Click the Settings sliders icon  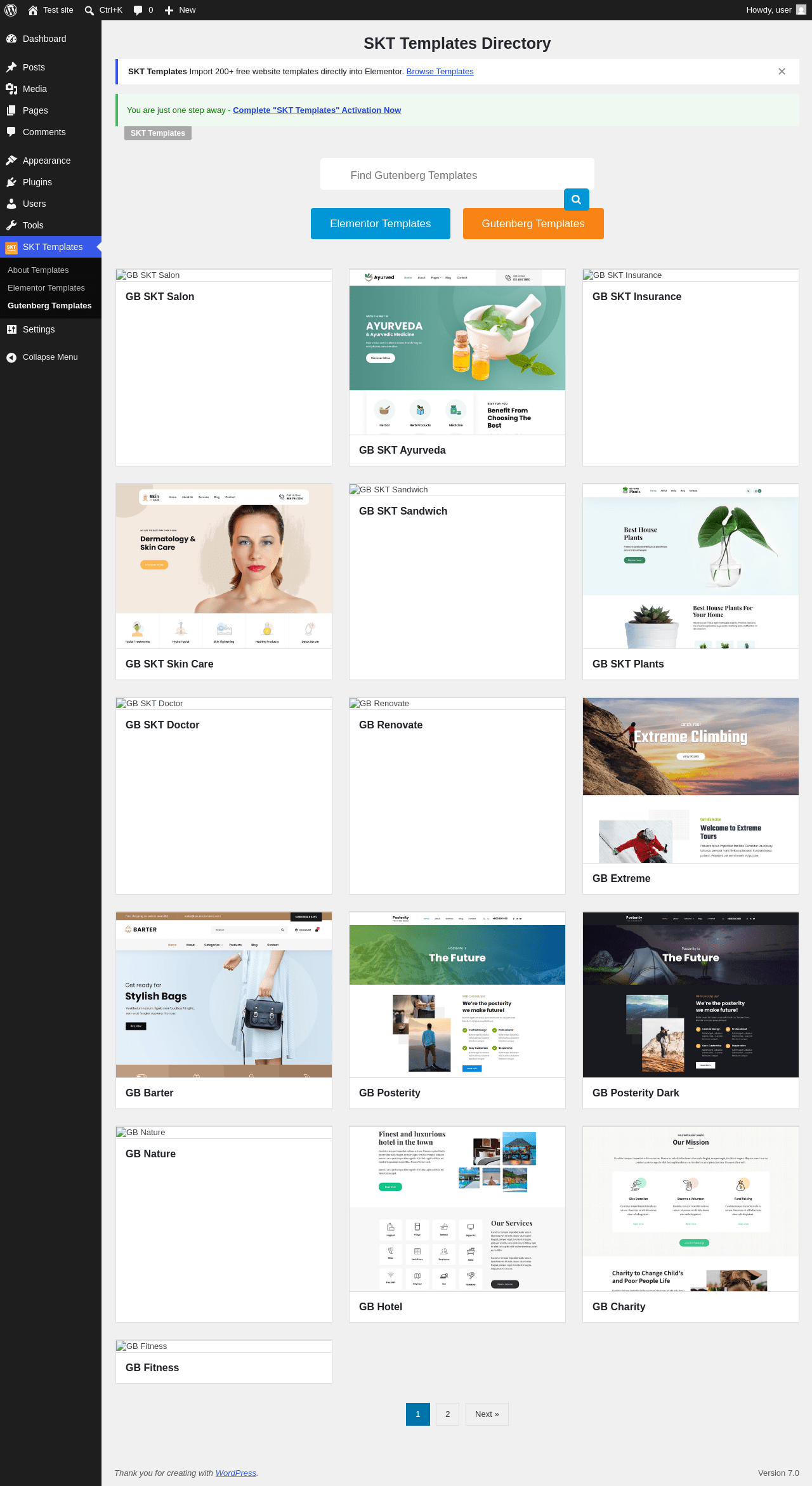[11, 329]
